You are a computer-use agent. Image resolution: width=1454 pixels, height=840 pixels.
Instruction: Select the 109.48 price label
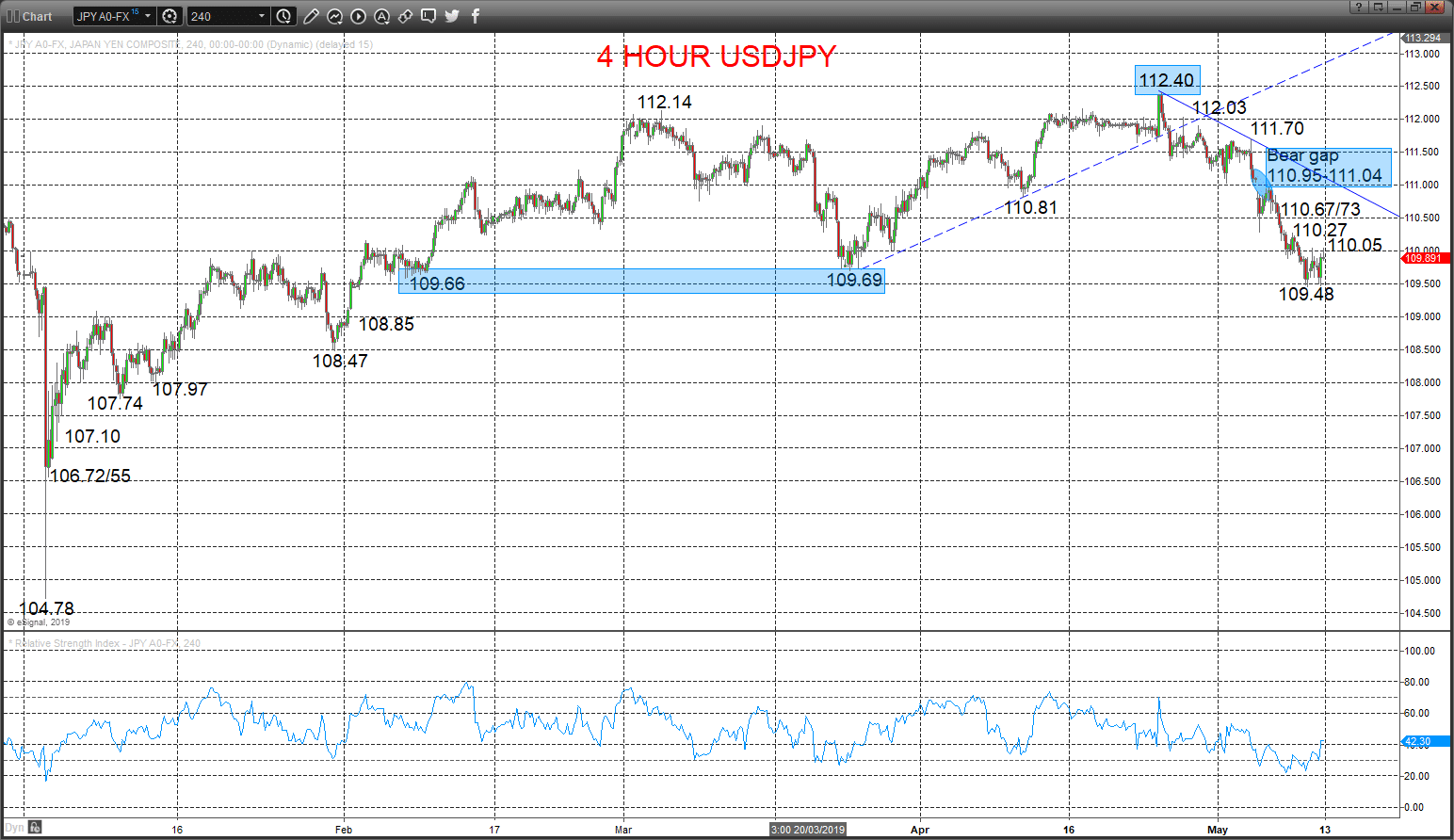point(1306,294)
